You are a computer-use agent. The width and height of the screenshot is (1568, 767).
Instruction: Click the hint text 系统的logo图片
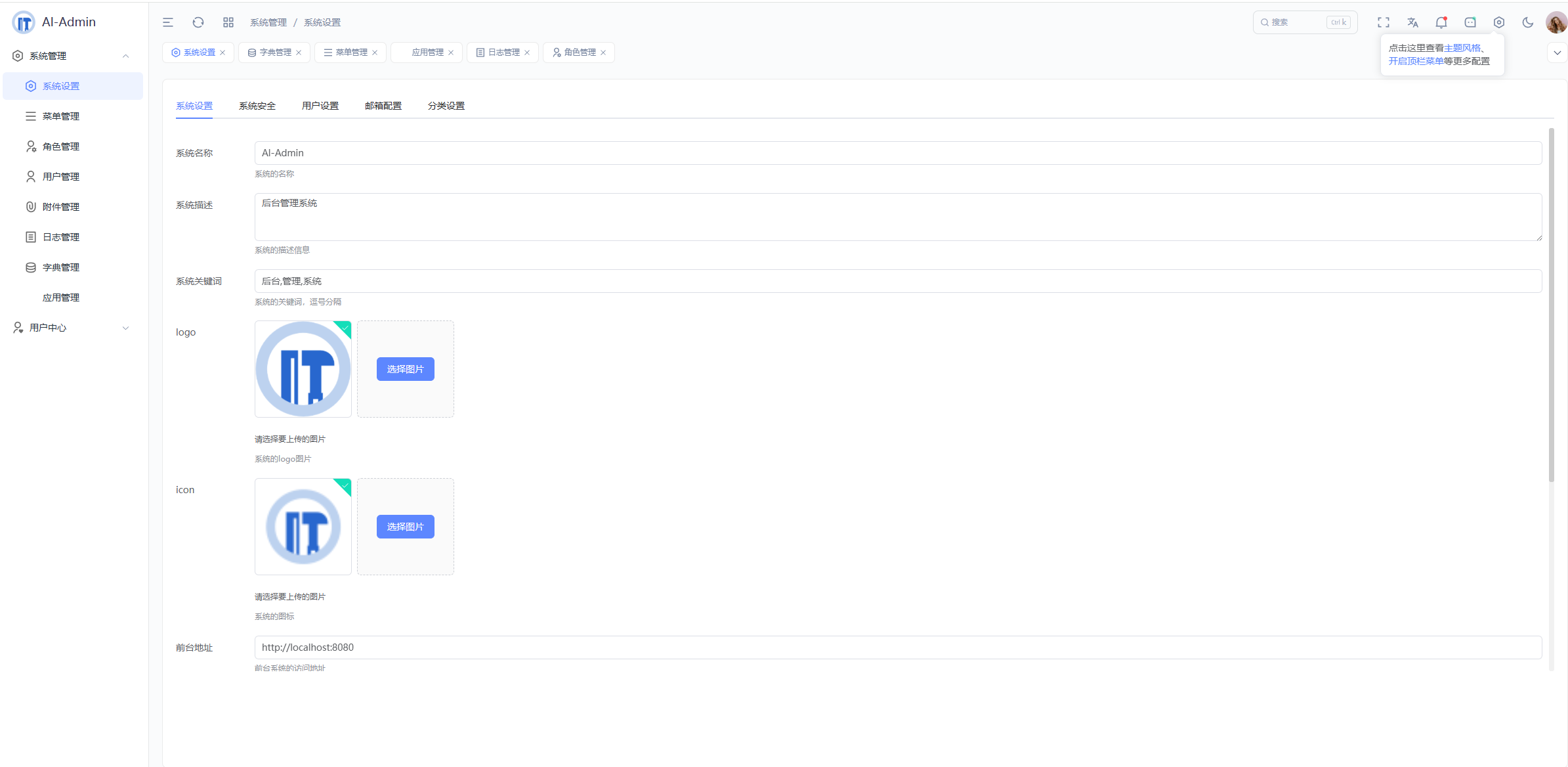[283, 459]
